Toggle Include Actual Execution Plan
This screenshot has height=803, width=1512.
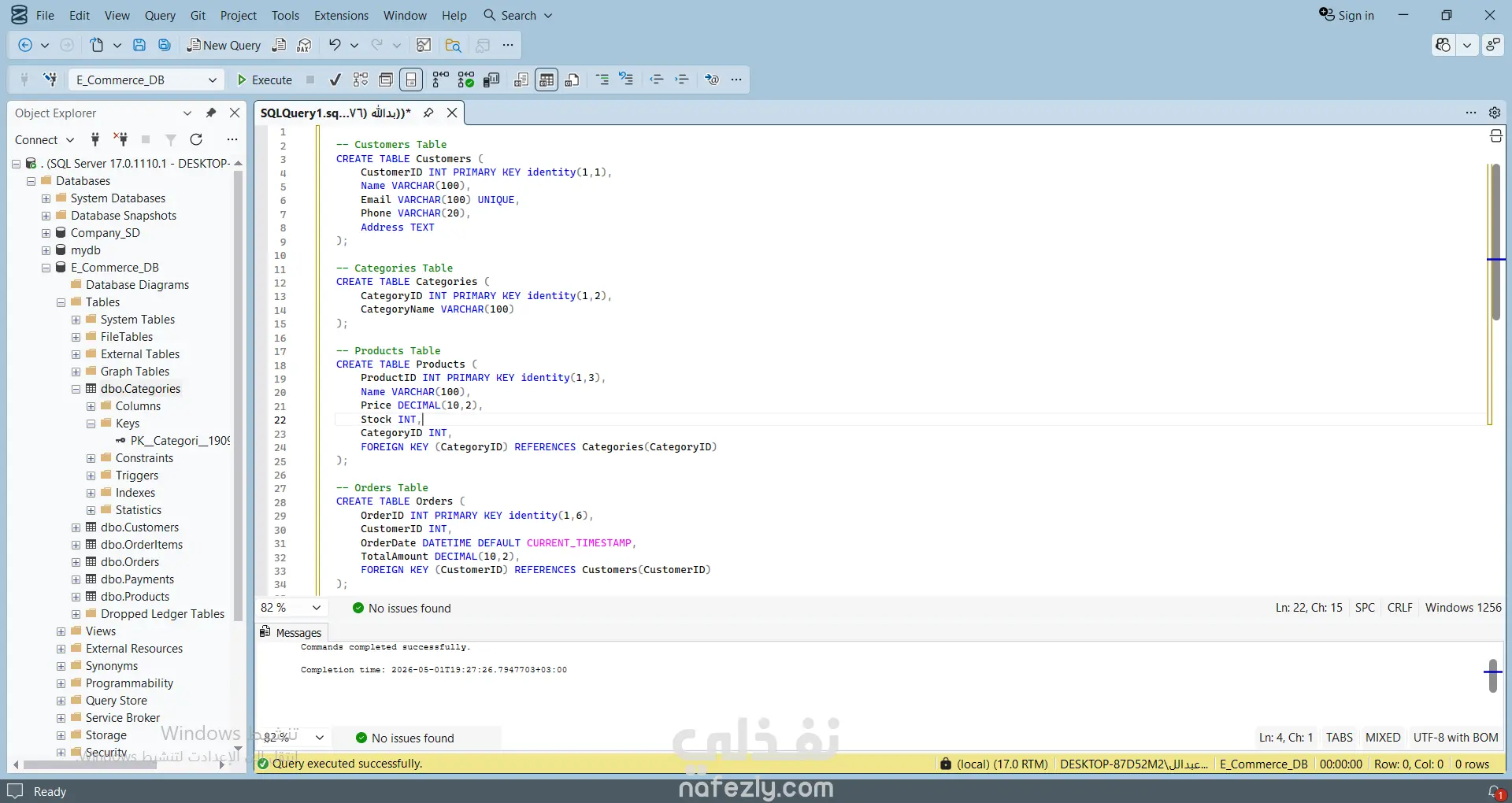pyautogui.click(x=441, y=80)
